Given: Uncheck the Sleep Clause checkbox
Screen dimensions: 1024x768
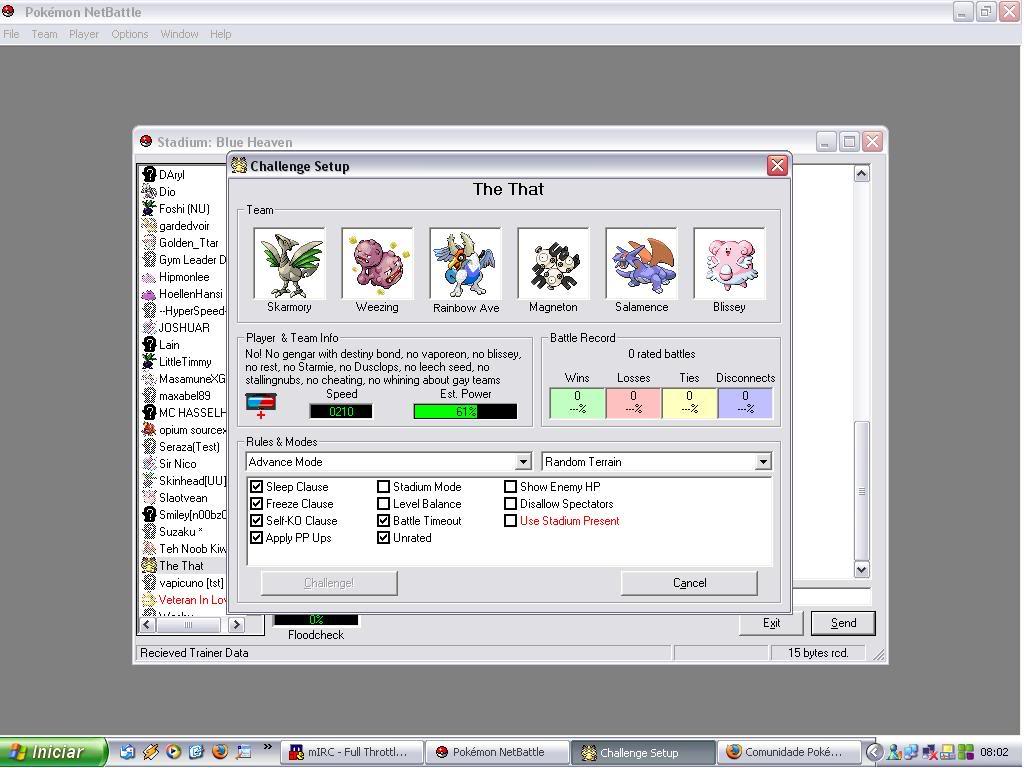Looking at the screenshot, I should [257, 487].
